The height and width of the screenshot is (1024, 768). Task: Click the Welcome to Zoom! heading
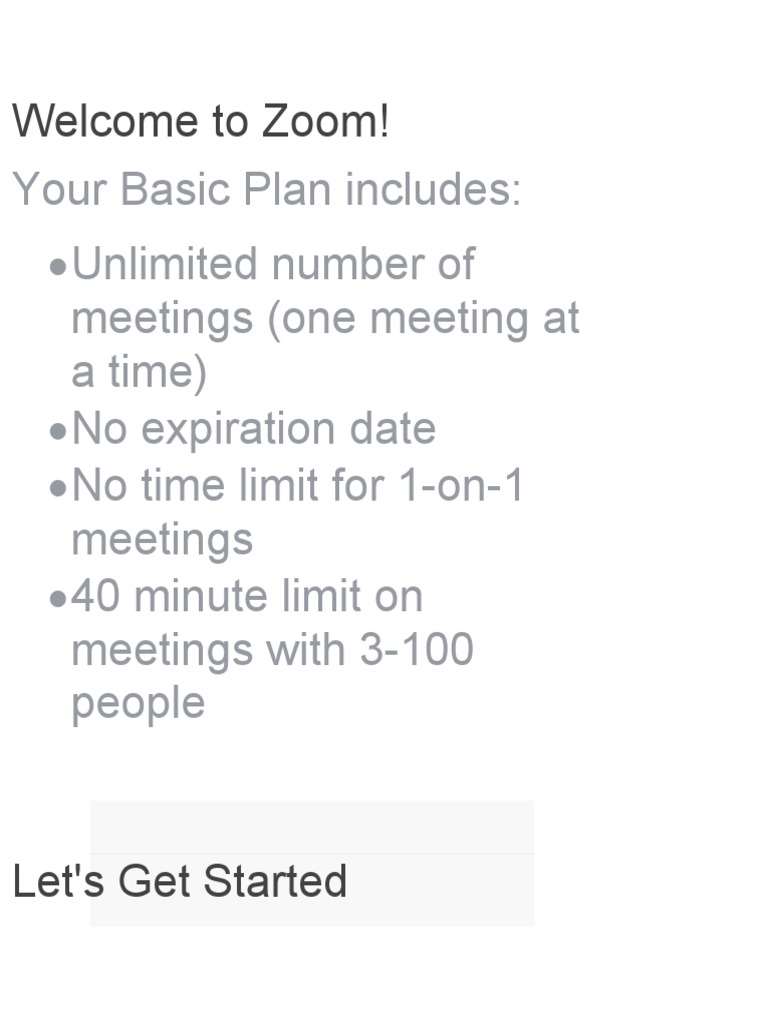click(200, 122)
